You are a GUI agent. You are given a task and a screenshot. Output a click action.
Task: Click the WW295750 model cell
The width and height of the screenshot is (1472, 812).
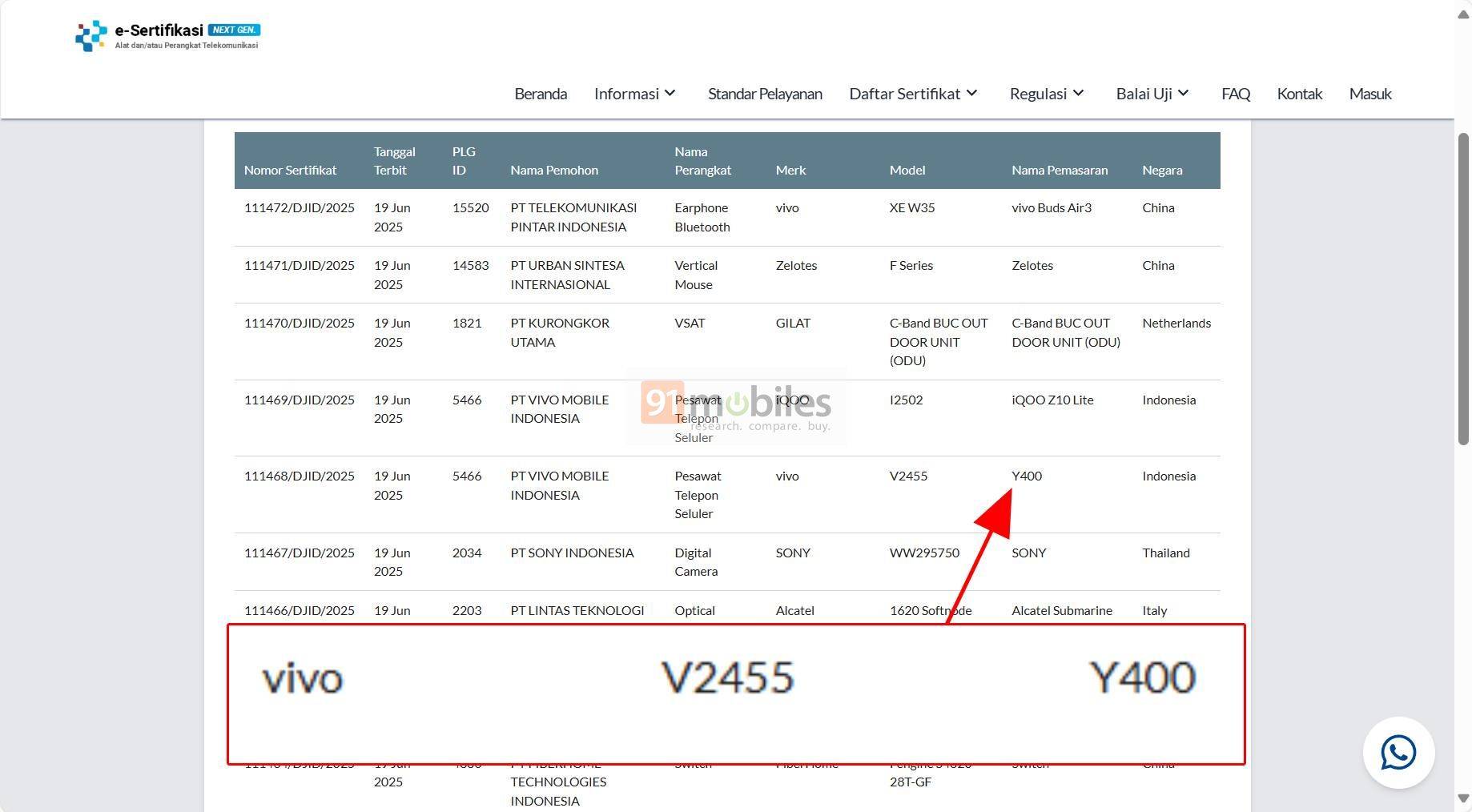[924, 553]
